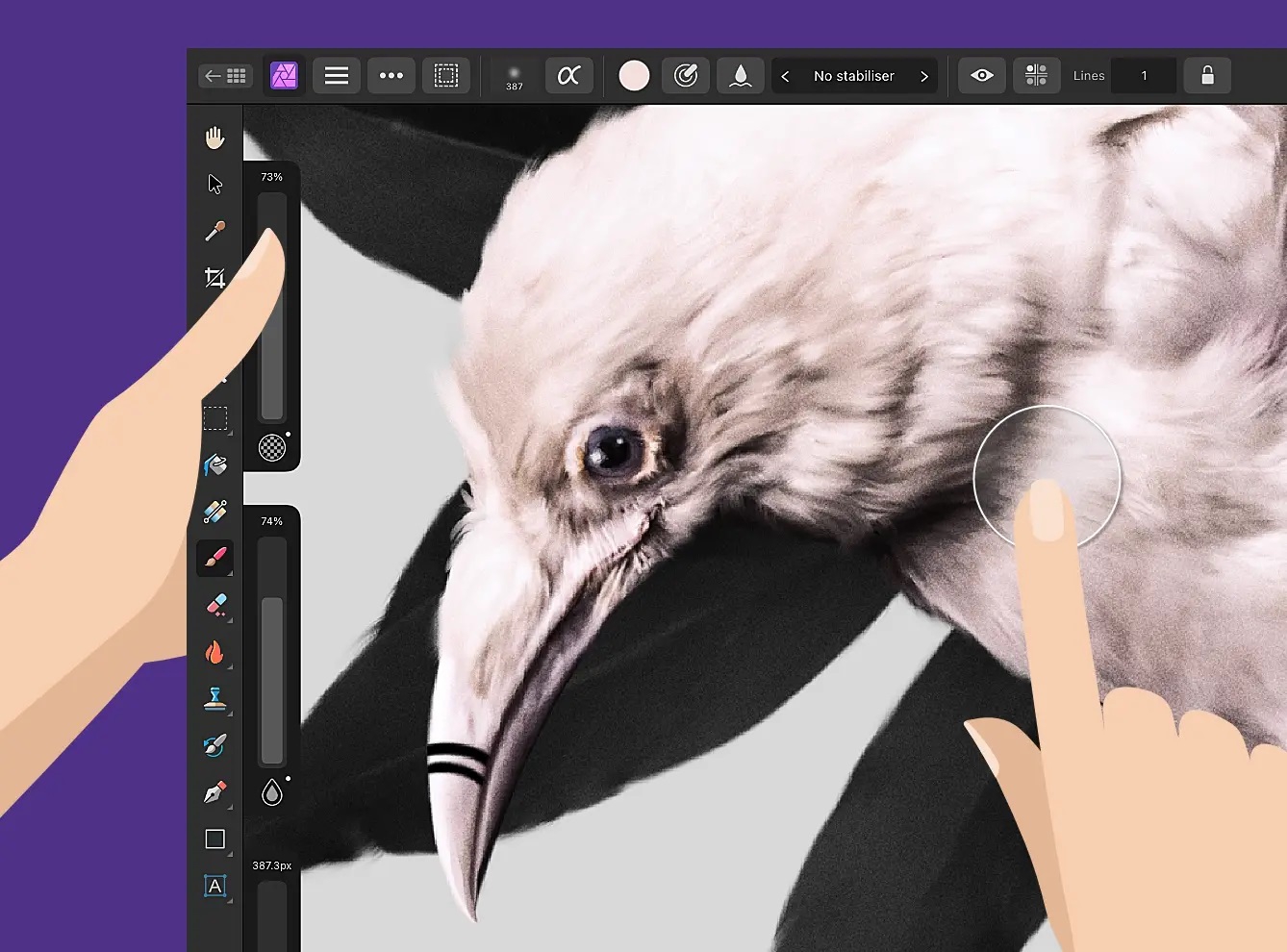Select the Crop tool
Image resolution: width=1287 pixels, height=952 pixels.
tap(214, 278)
